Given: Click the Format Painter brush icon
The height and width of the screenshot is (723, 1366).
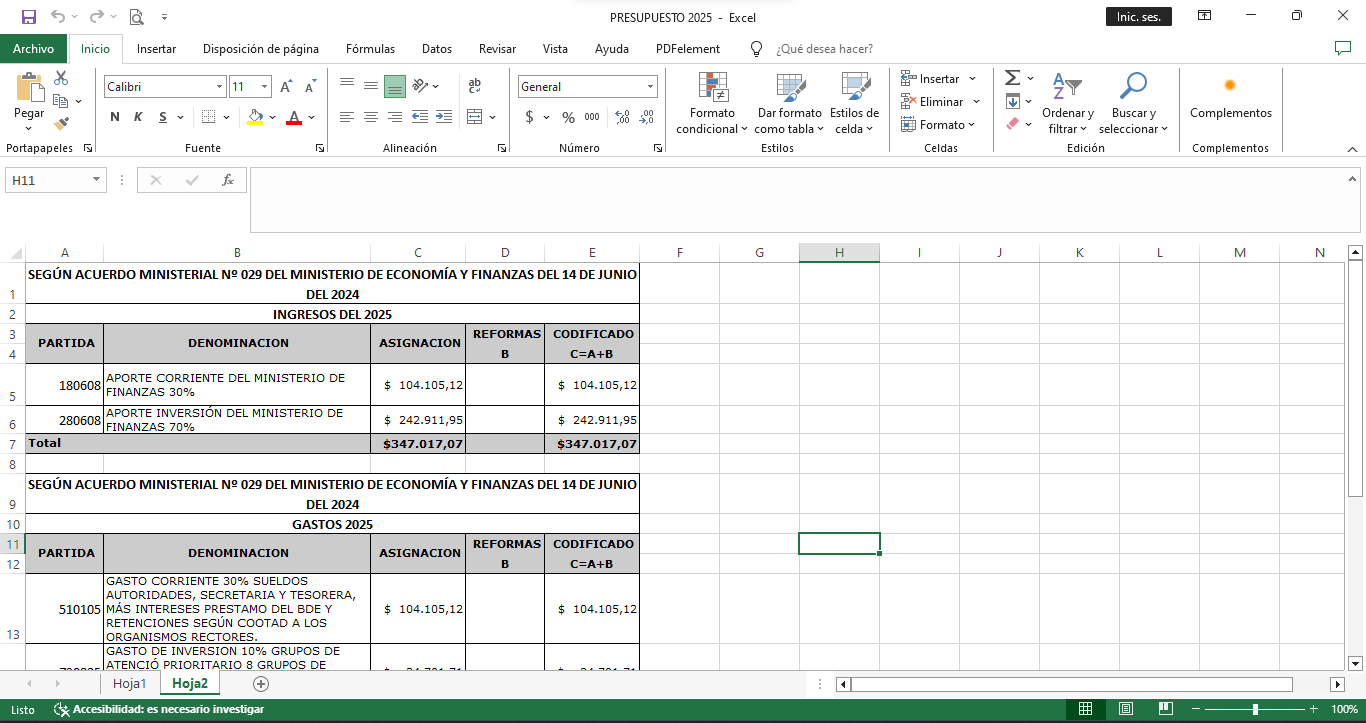Looking at the screenshot, I should [61, 124].
